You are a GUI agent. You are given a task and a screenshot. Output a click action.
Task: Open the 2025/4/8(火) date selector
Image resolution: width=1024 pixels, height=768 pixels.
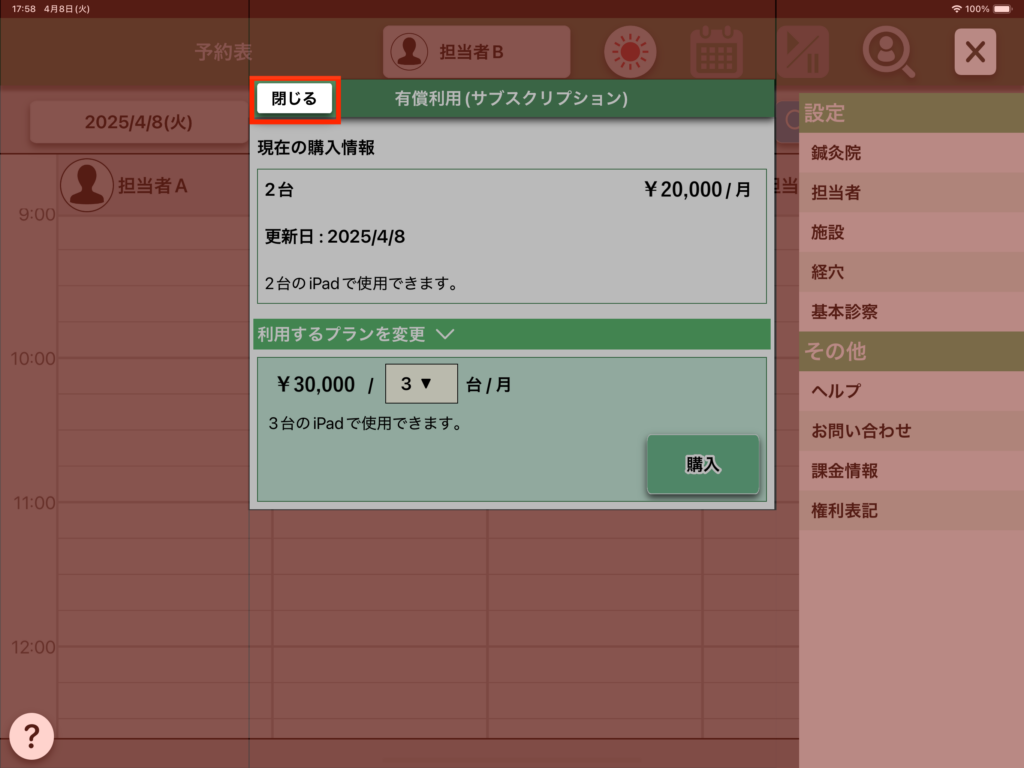coord(138,122)
